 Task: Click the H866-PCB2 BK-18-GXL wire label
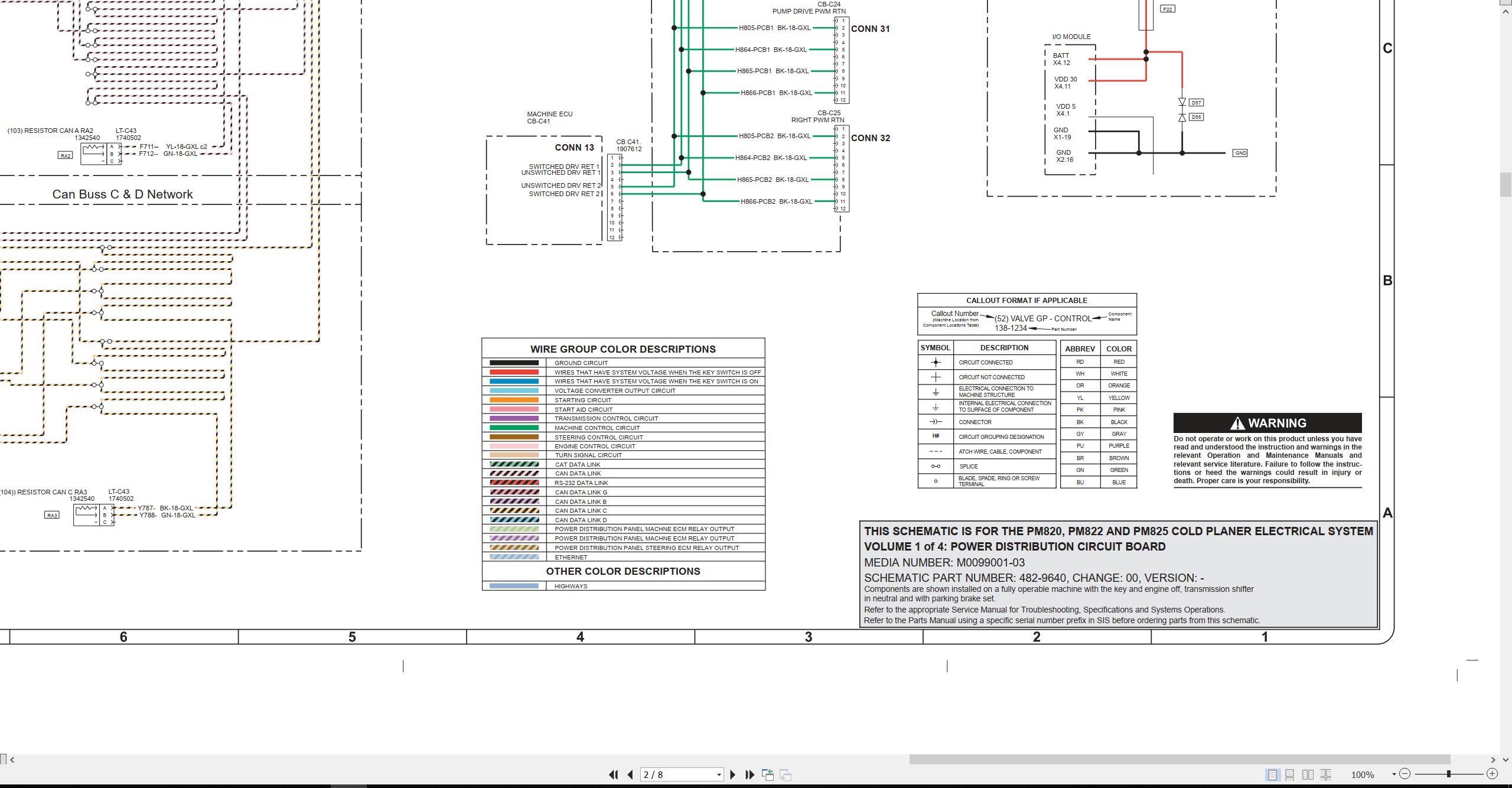(x=776, y=201)
